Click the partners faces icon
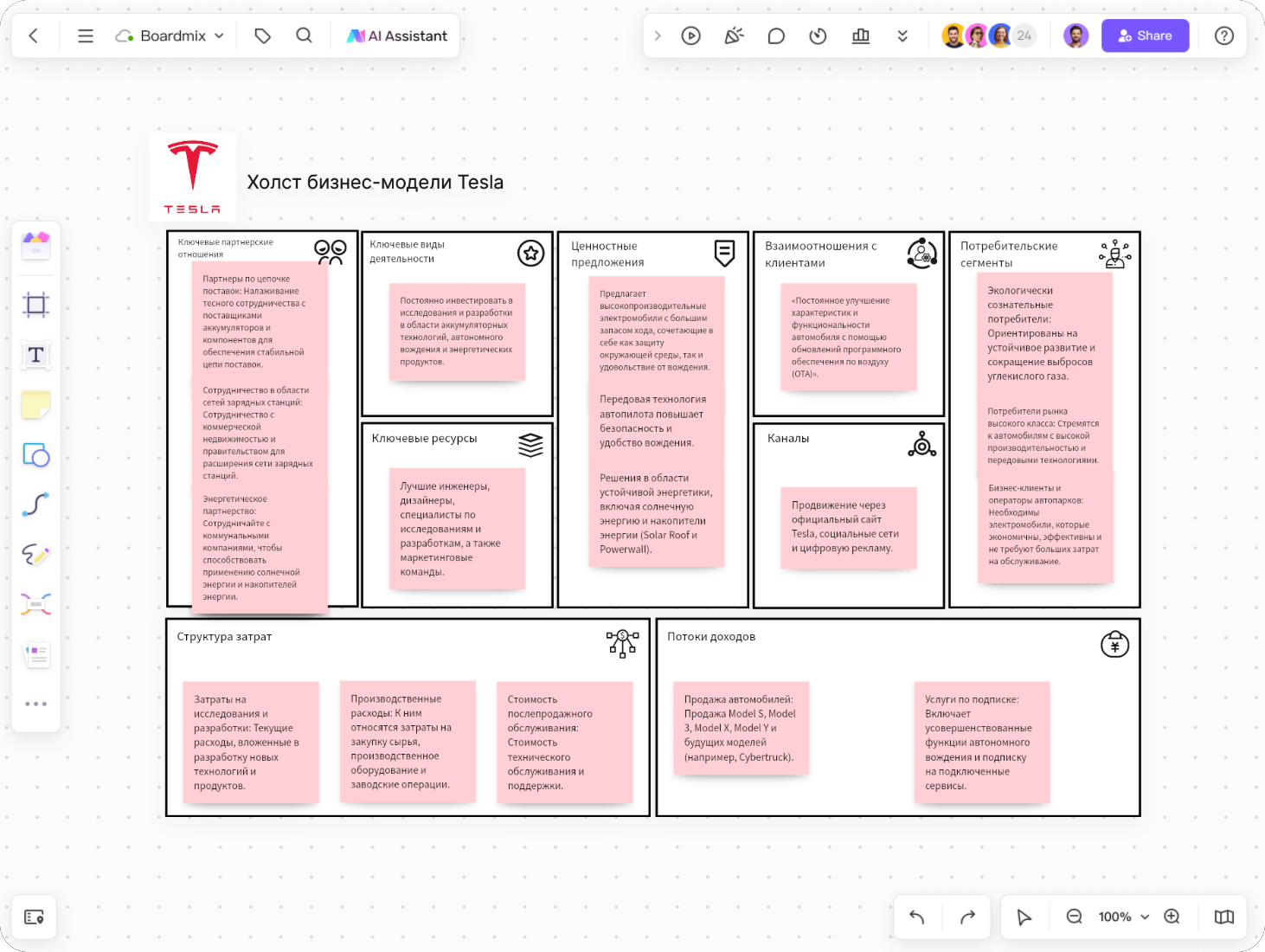This screenshot has height=952, width=1265. pos(331,252)
